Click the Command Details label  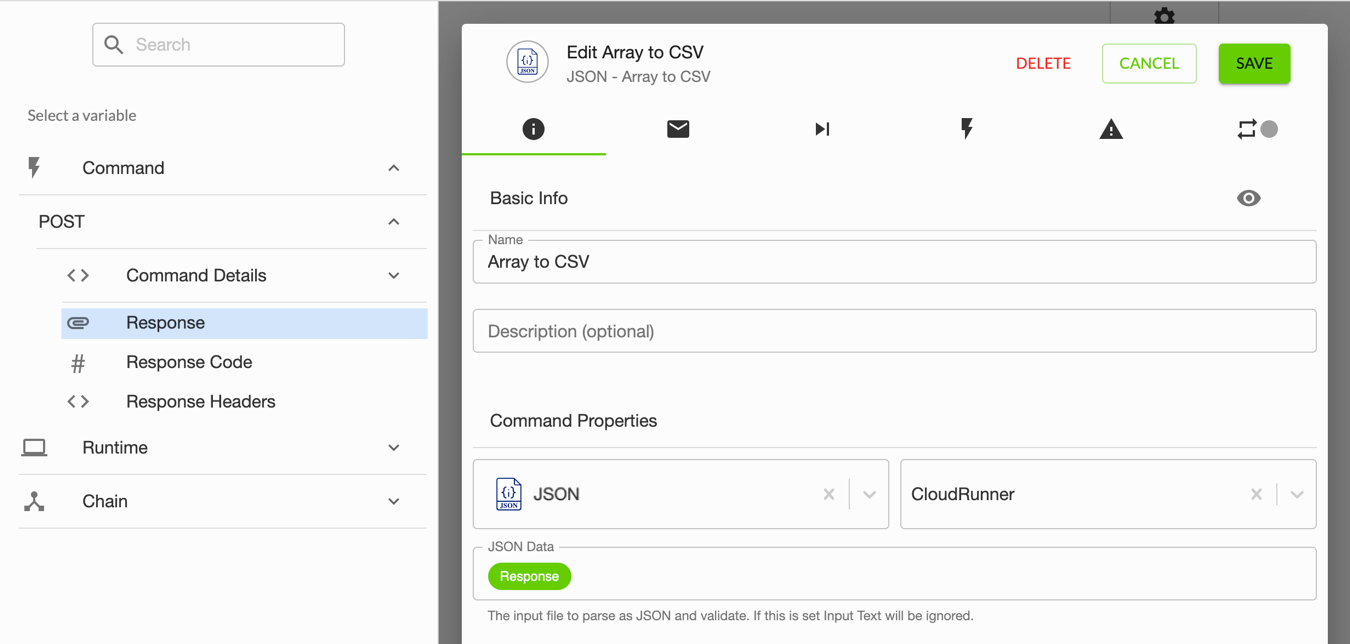coord(196,275)
